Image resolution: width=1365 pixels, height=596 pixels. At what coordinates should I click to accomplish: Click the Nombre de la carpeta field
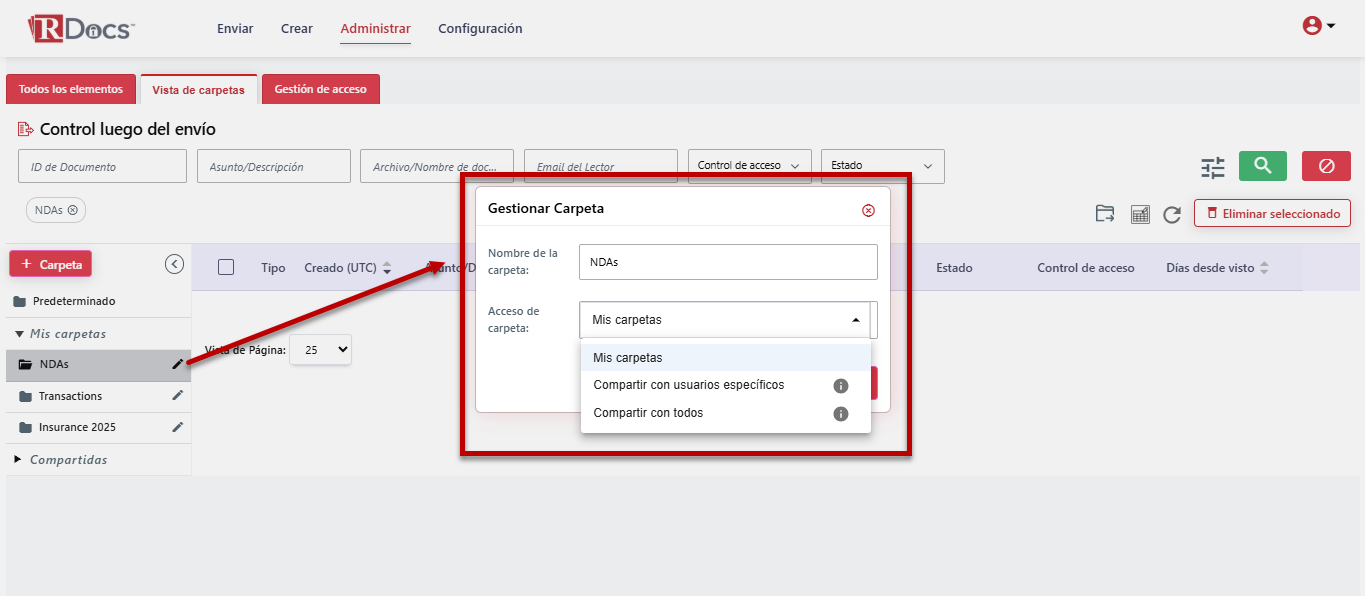pyautogui.click(x=727, y=262)
